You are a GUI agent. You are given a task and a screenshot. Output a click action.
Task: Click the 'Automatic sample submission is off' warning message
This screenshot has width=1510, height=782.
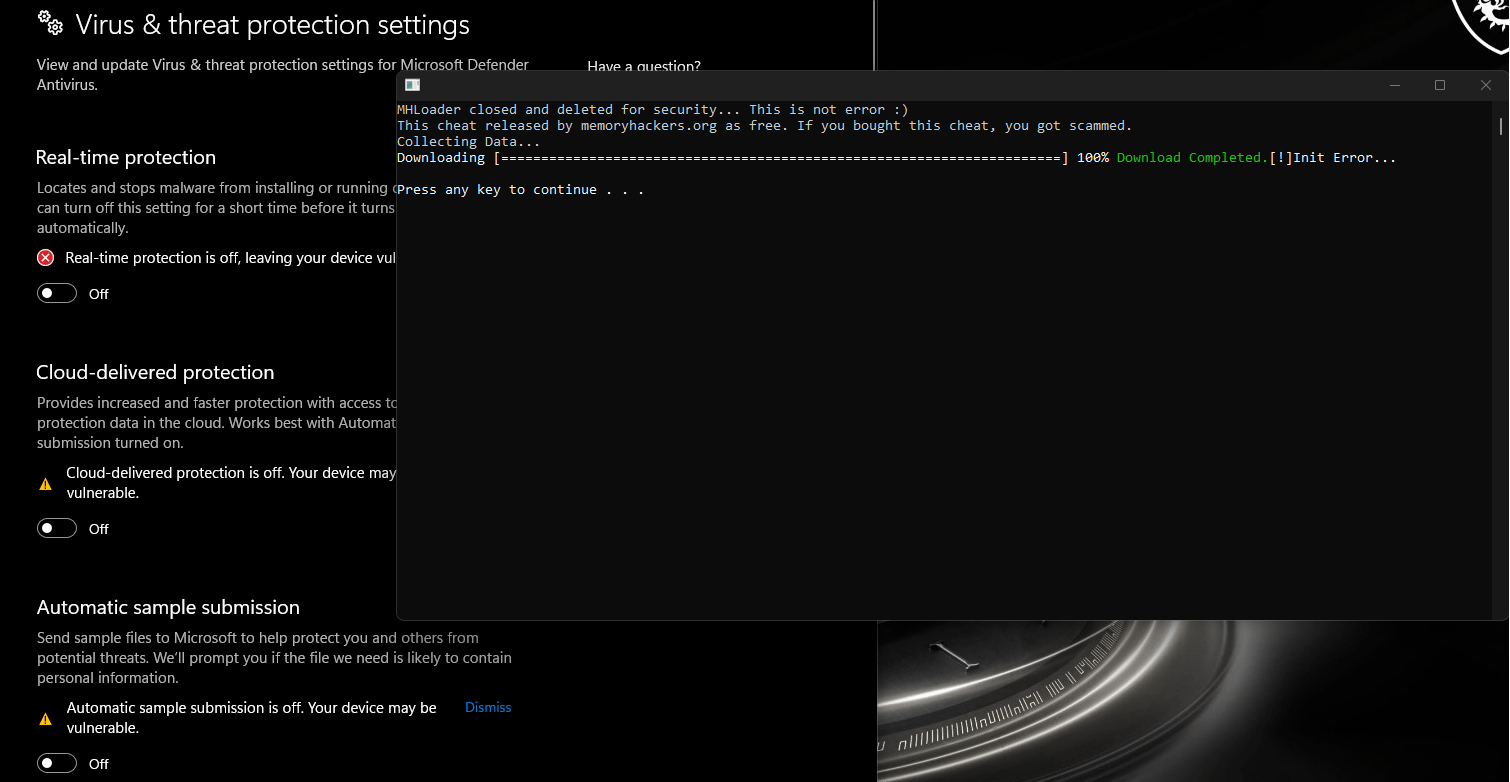click(252, 718)
